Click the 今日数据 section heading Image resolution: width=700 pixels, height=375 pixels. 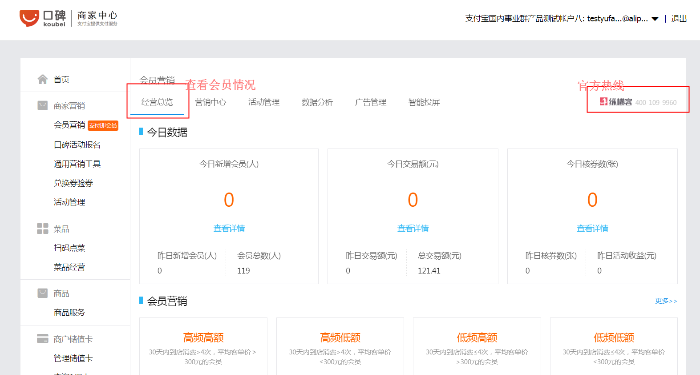pyautogui.click(x=167, y=132)
